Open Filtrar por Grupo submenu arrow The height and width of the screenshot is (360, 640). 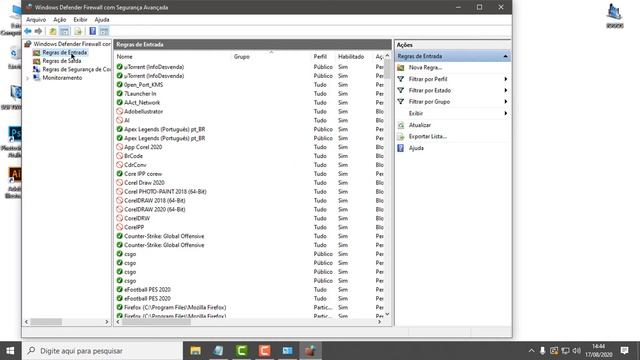pos(506,102)
